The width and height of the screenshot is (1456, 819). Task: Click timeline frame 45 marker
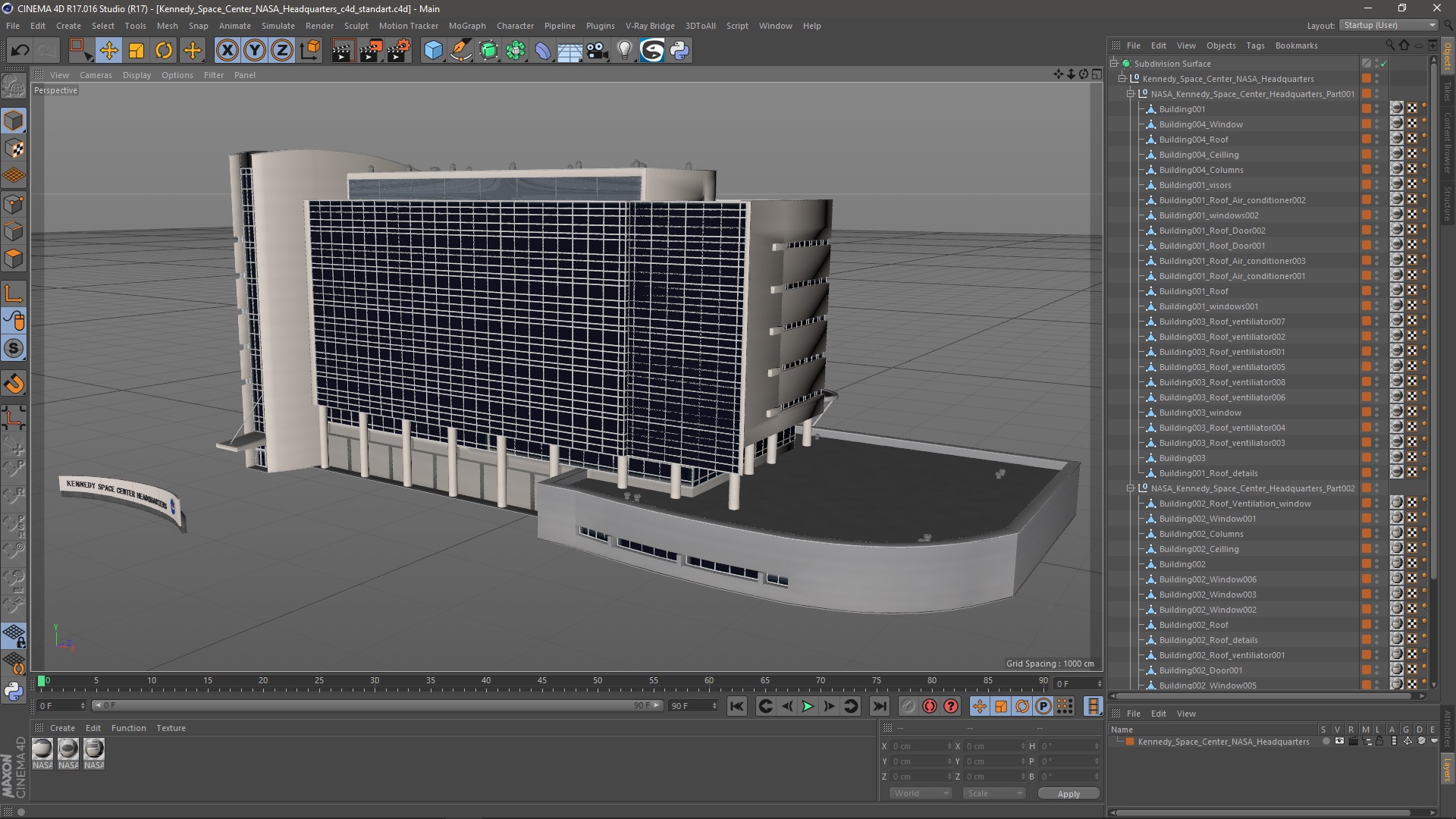pyautogui.click(x=541, y=681)
